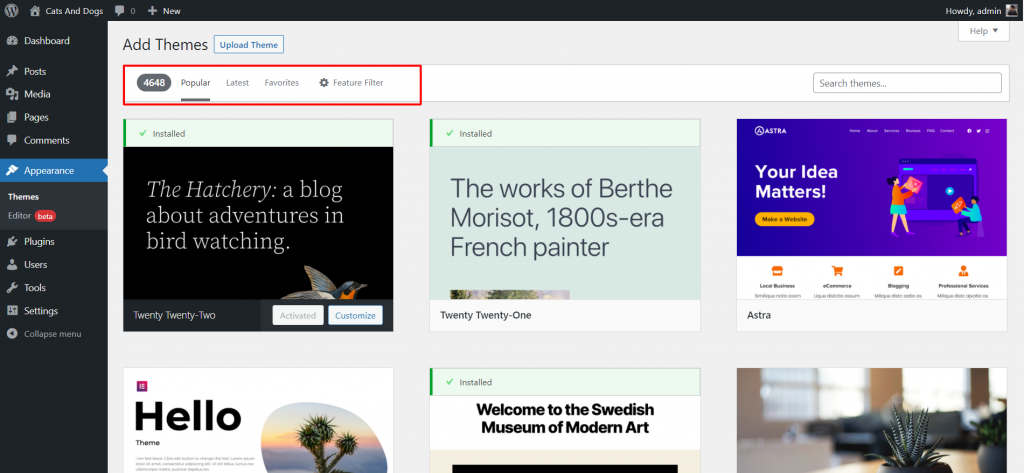Switch to the Favorites tab

pyautogui.click(x=281, y=83)
